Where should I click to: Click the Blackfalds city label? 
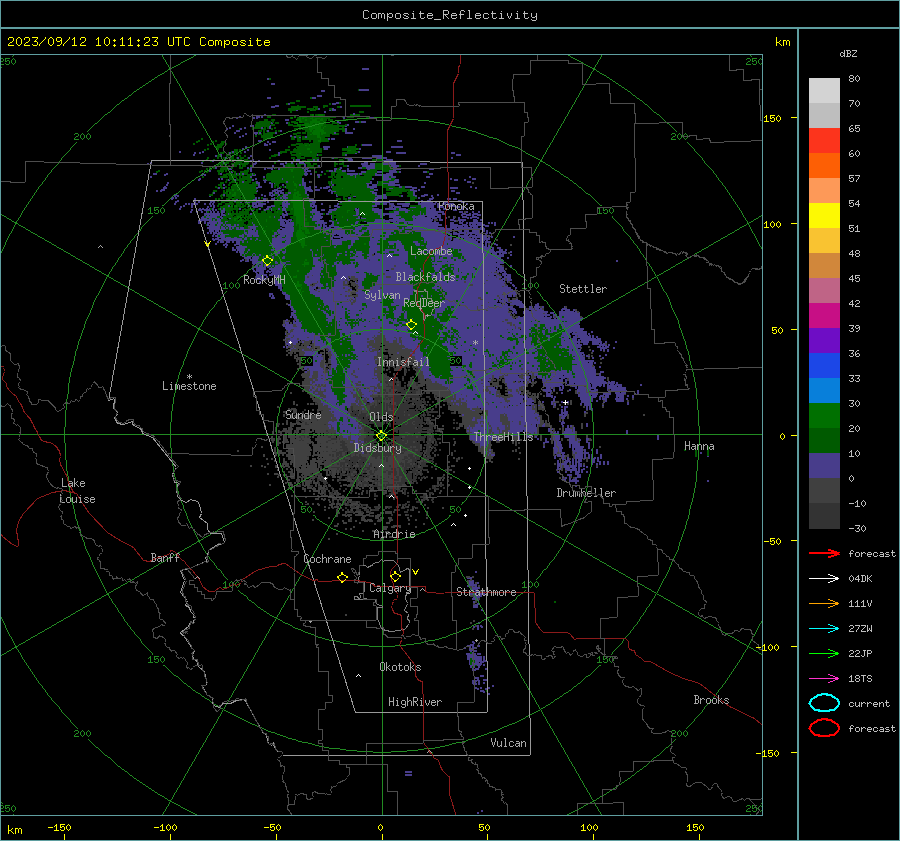pyautogui.click(x=425, y=277)
